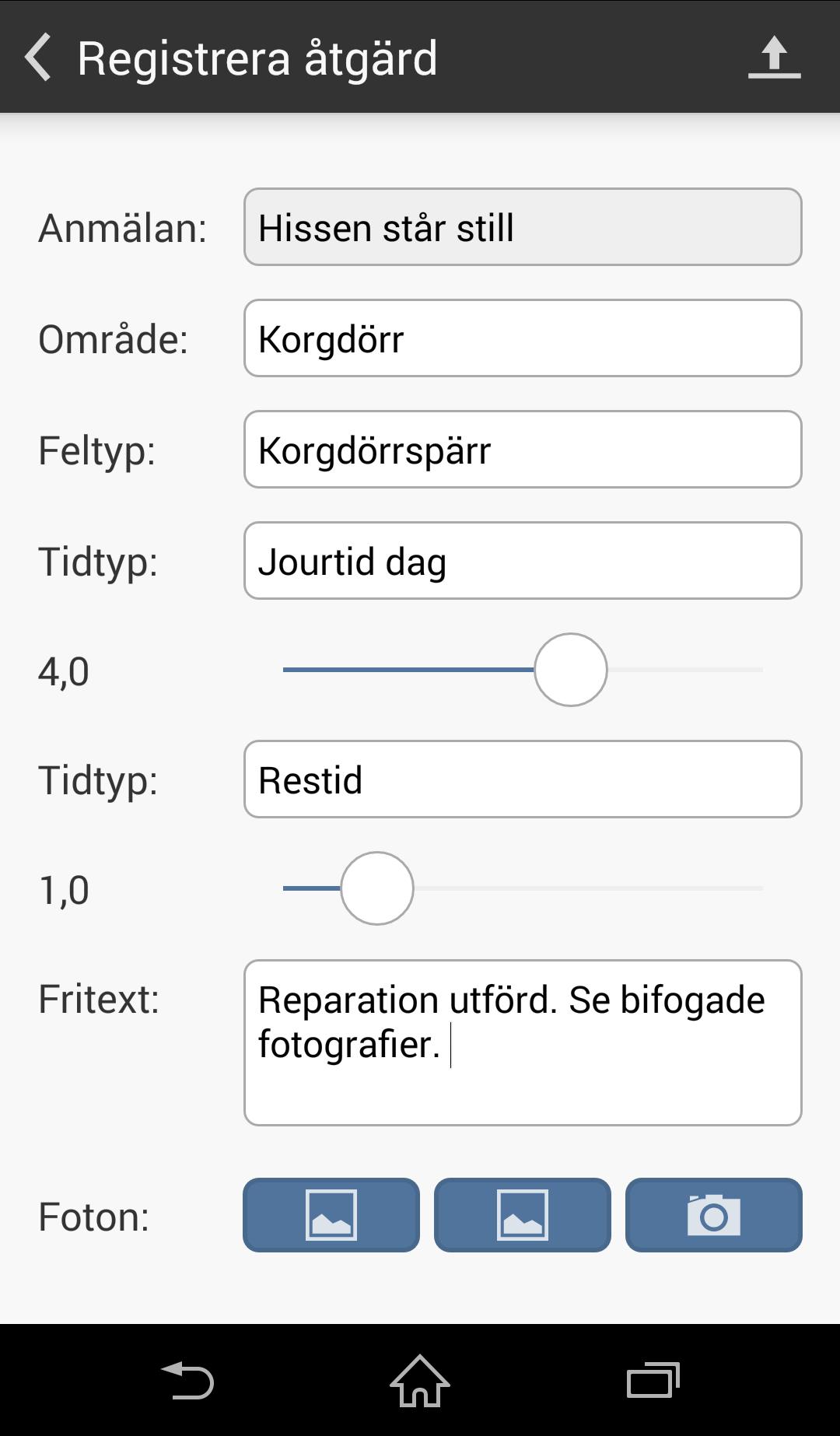Click the Restid slider track right end

[x=754, y=888]
